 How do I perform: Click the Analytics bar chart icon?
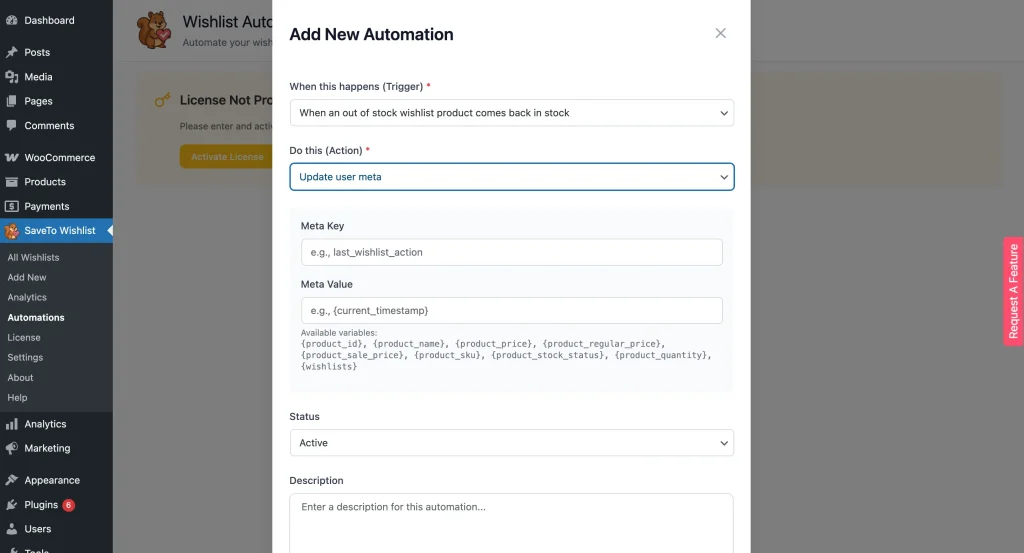click(12, 424)
